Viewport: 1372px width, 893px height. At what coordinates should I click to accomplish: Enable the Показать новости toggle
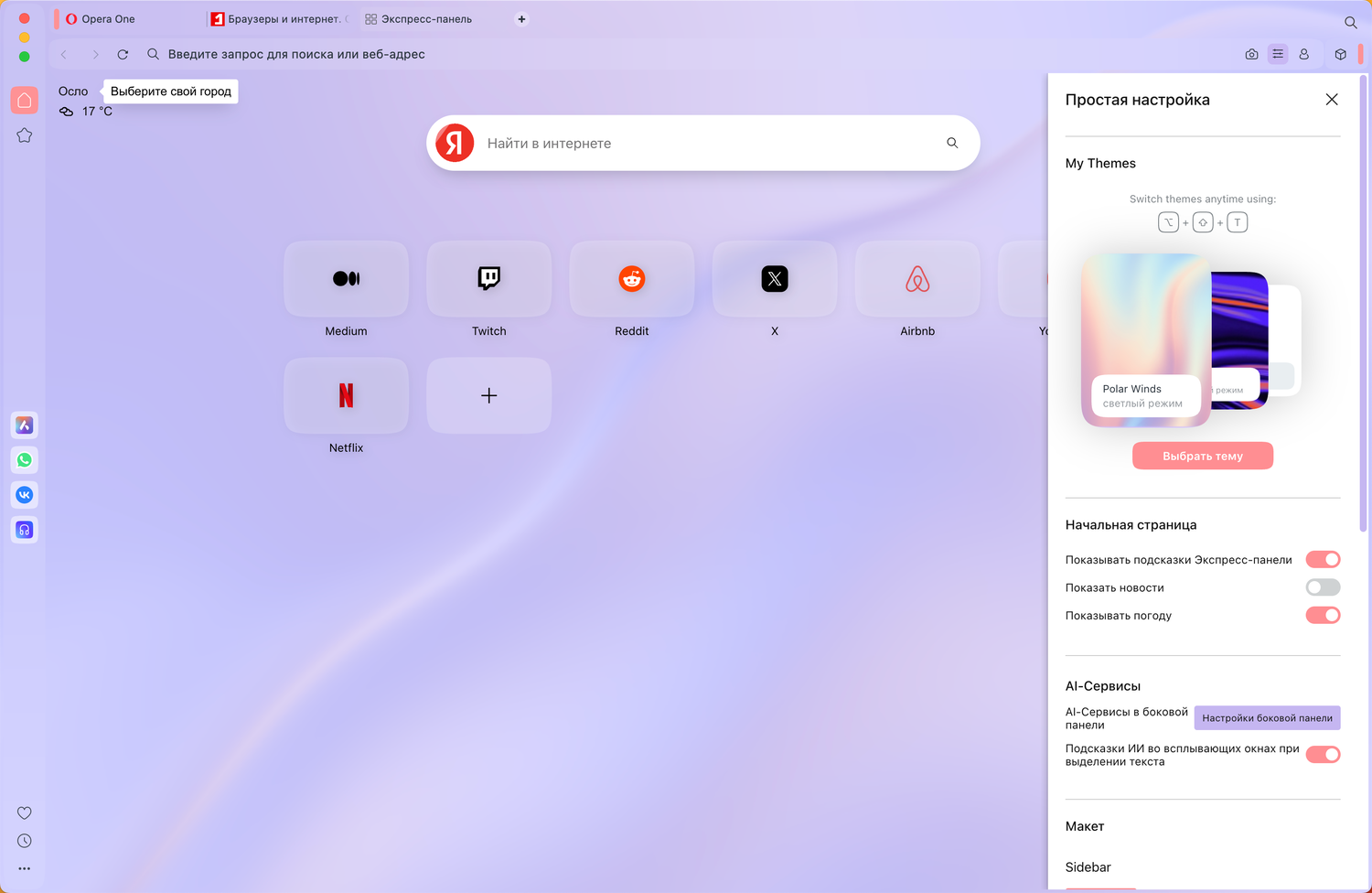pyautogui.click(x=1323, y=587)
